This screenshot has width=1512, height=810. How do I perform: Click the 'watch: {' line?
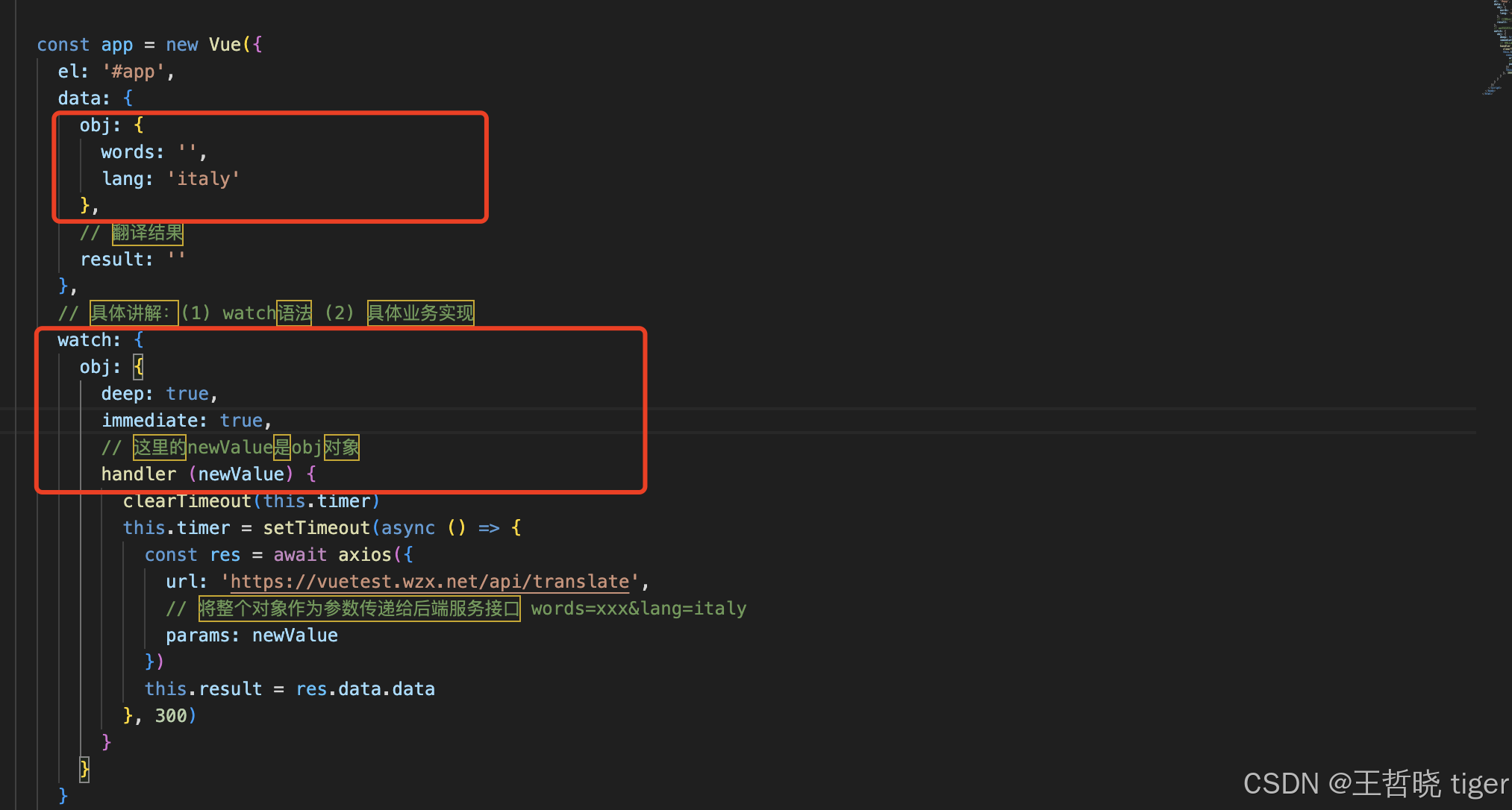[x=101, y=340]
